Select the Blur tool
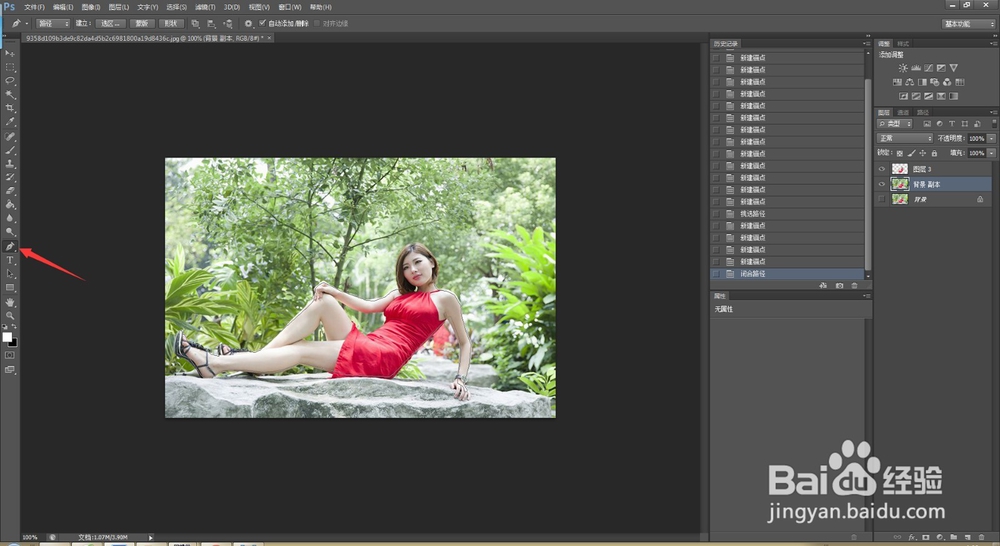 [10, 218]
